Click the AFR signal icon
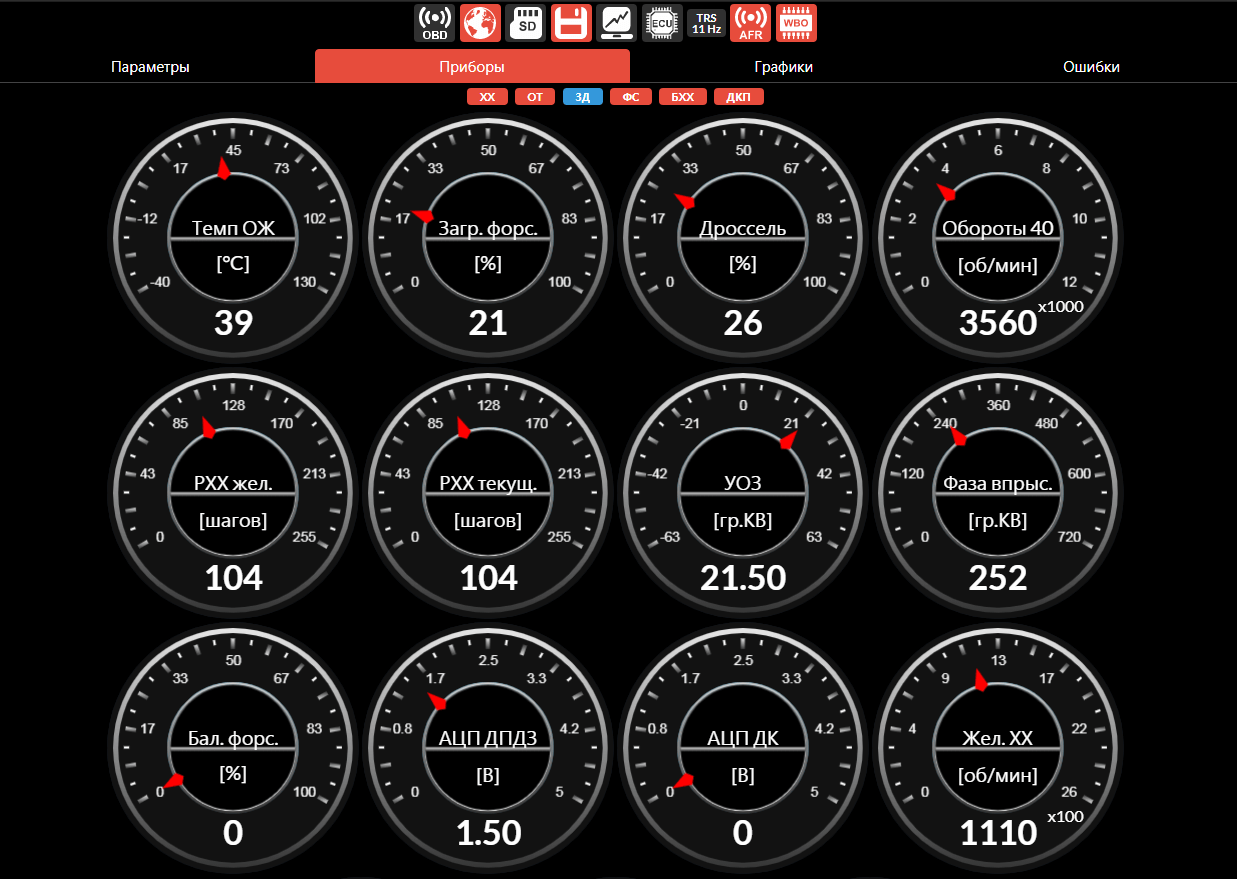This screenshot has height=879, width=1237. (750, 23)
